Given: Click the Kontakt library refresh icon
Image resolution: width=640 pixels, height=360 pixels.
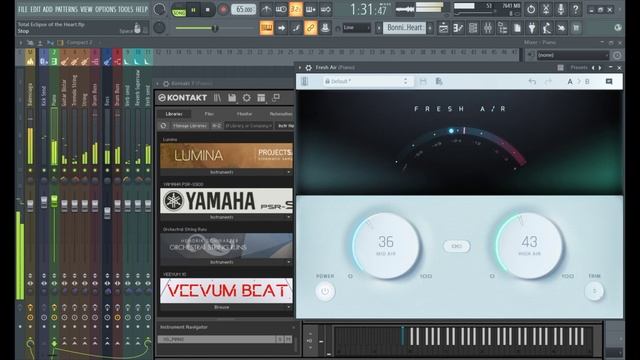Looking at the screenshot, I should (x=163, y=126).
